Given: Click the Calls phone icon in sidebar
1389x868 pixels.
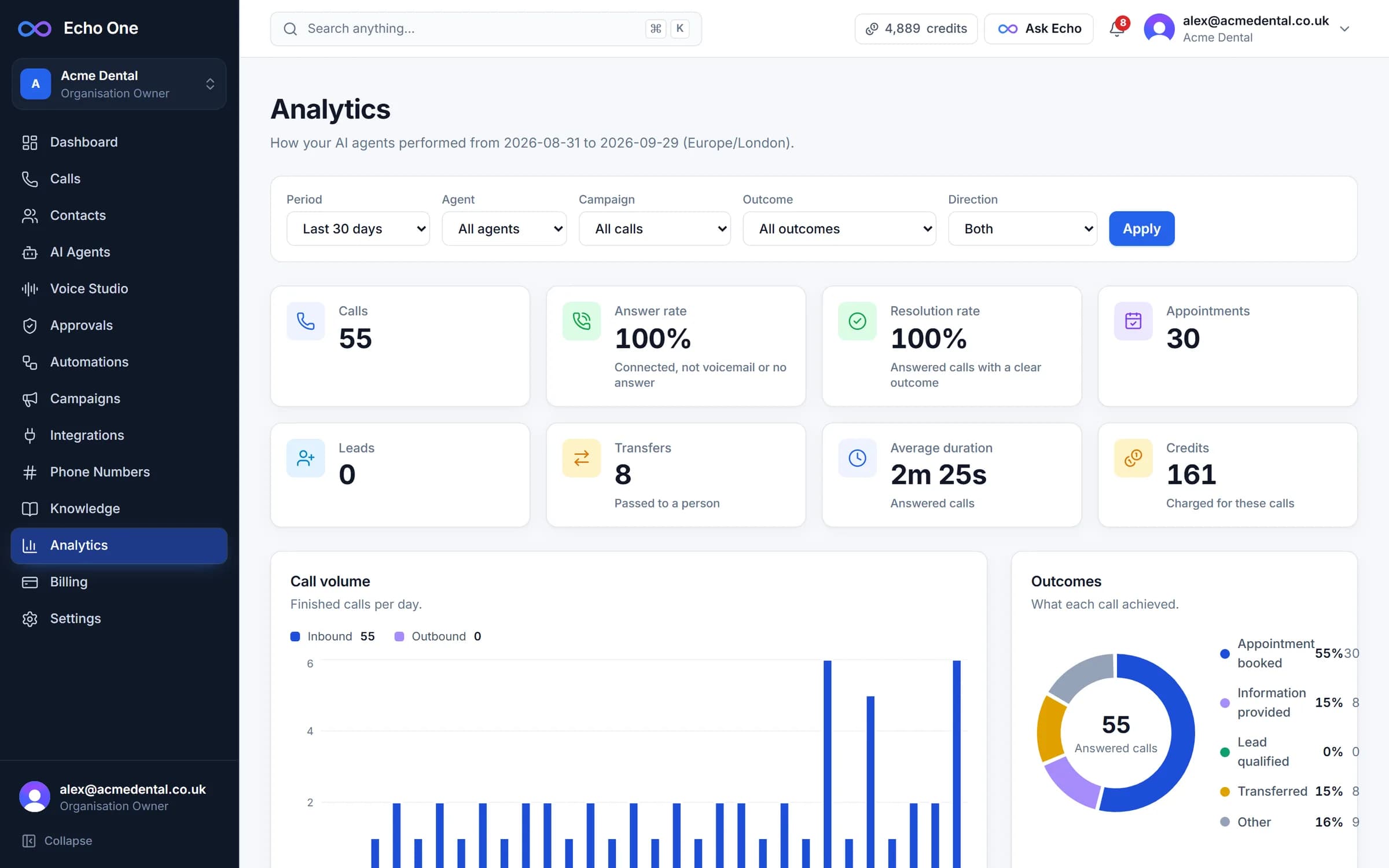Looking at the screenshot, I should tap(30, 179).
